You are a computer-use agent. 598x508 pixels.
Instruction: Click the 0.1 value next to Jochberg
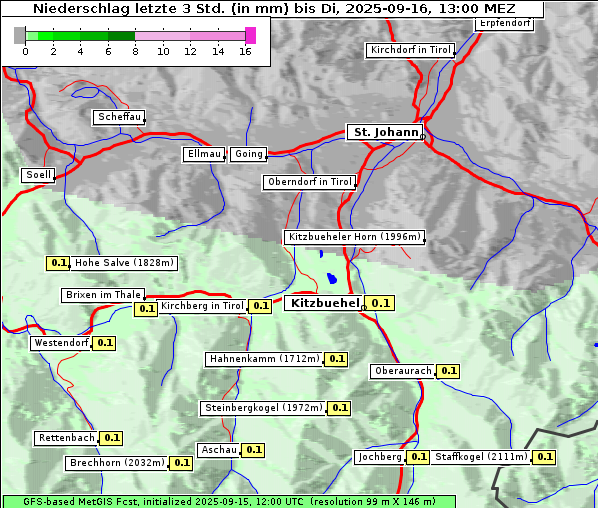point(418,457)
